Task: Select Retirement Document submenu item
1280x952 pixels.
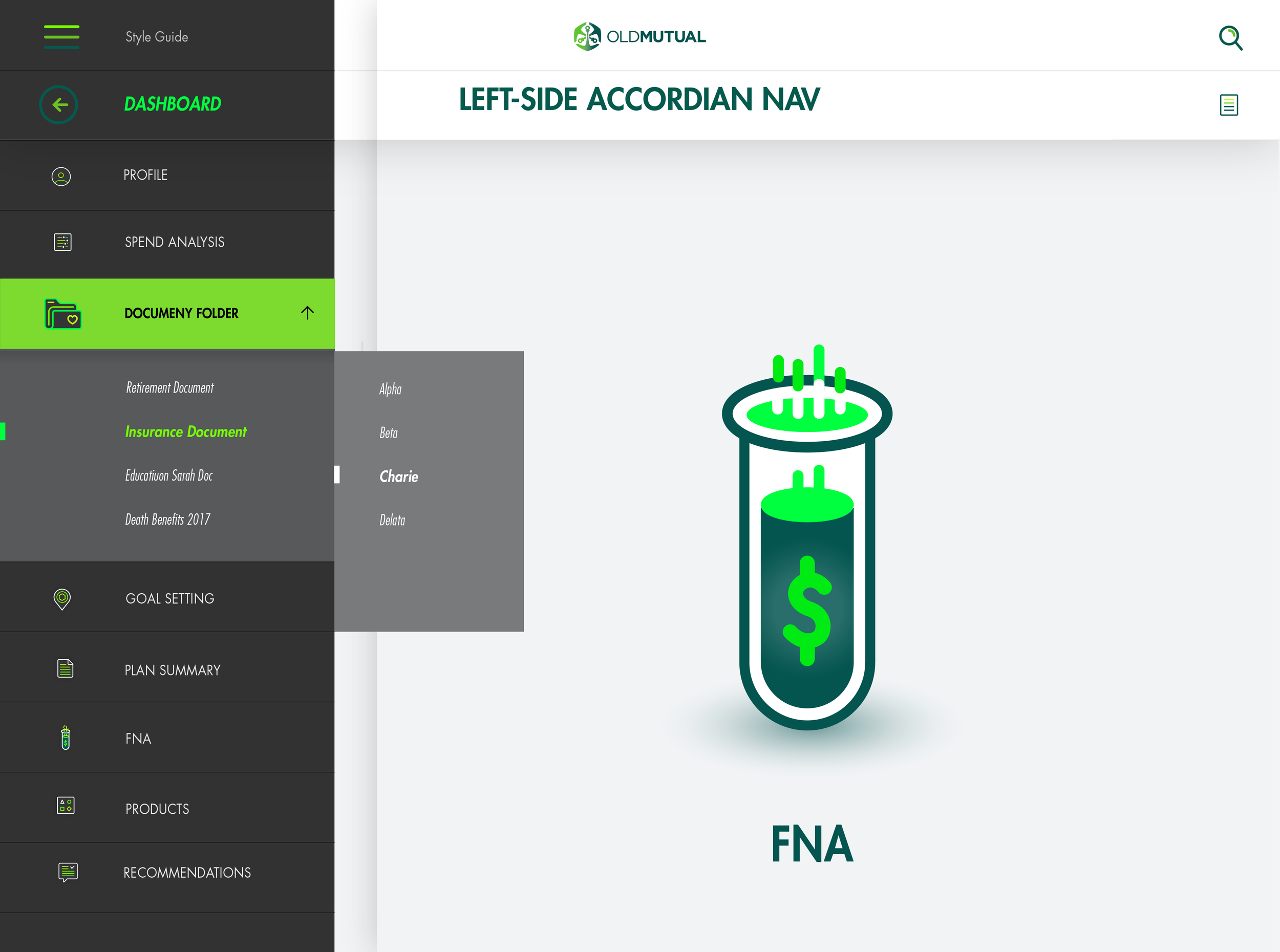Action: (170, 388)
